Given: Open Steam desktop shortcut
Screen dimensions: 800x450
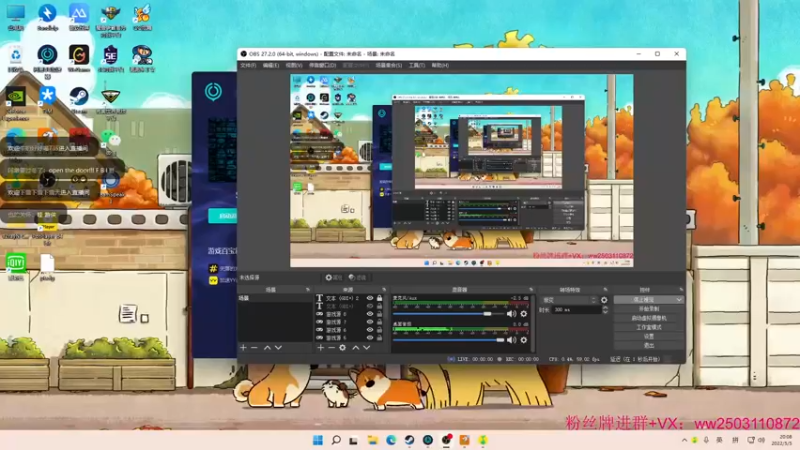Looking at the screenshot, I should pyautogui.click(x=79, y=100).
